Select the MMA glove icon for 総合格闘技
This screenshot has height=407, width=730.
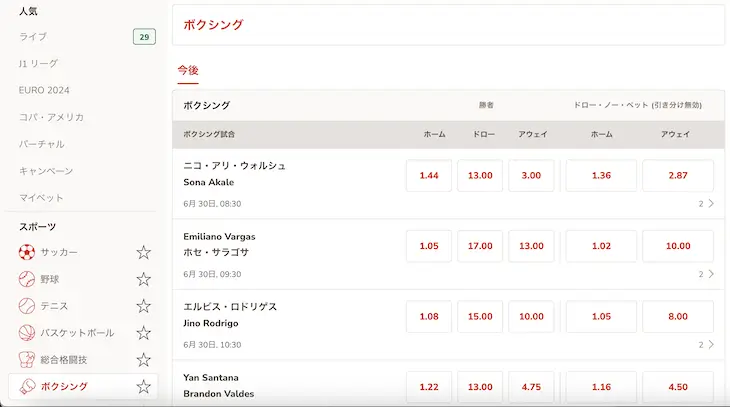[27, 360]
